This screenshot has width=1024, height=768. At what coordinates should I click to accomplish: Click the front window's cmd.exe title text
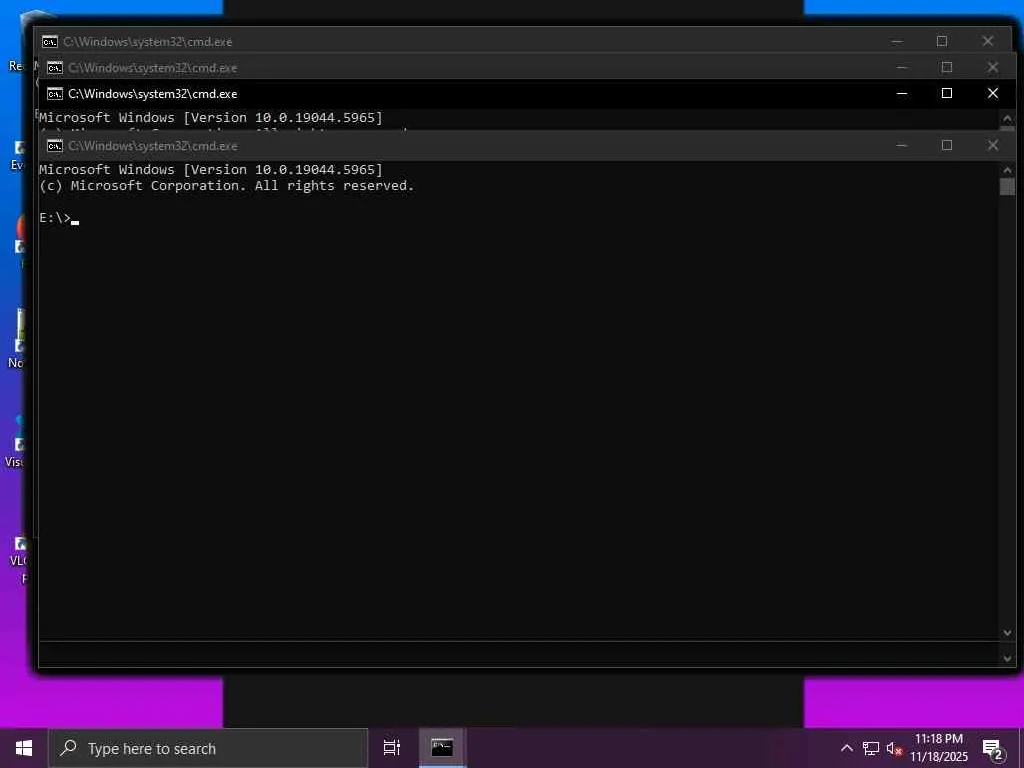click(153, 146)
